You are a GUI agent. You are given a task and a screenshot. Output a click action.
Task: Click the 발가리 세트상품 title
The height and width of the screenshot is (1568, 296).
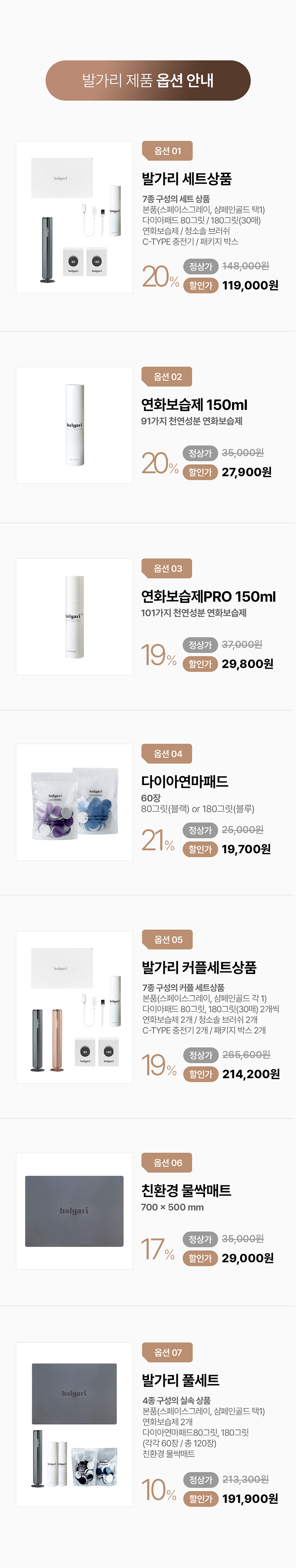tap(187, 178)
